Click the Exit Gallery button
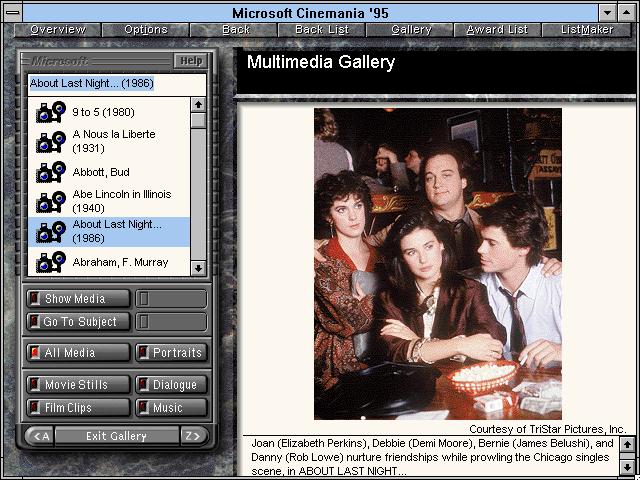The width and height of the screenshot is (640, 480). tap(116, 436)
